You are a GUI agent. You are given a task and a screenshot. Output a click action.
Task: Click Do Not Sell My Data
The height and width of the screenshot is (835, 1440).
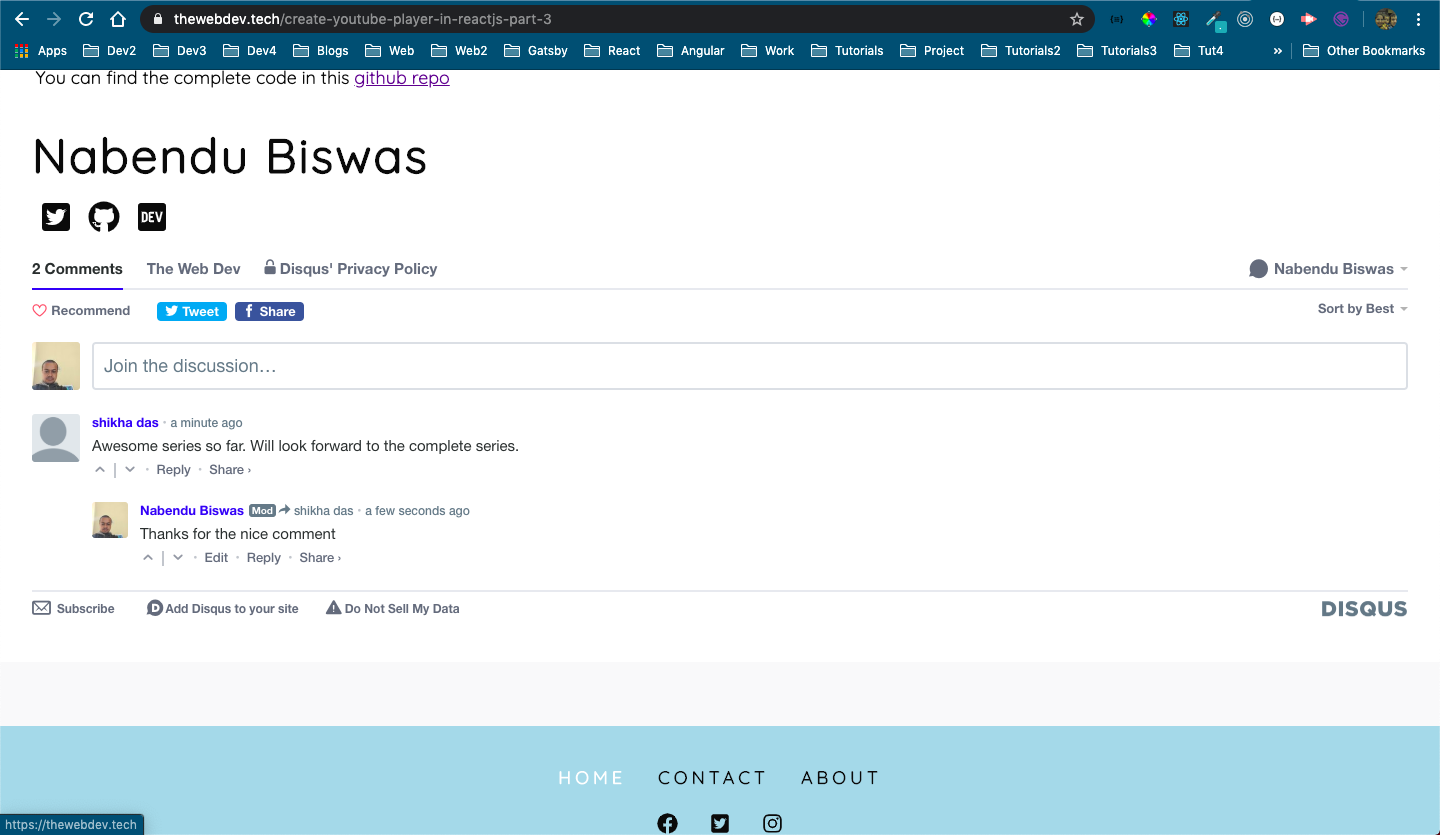[393, 608]
